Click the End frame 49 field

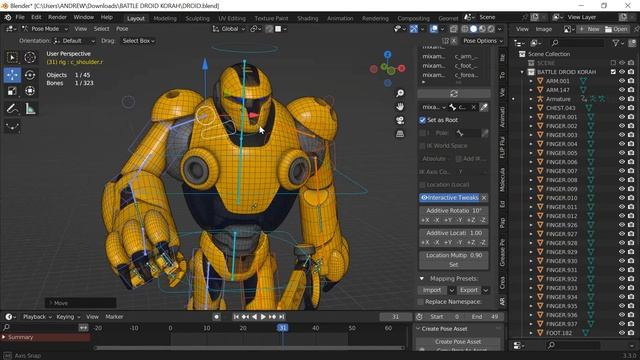pos(484,317)
